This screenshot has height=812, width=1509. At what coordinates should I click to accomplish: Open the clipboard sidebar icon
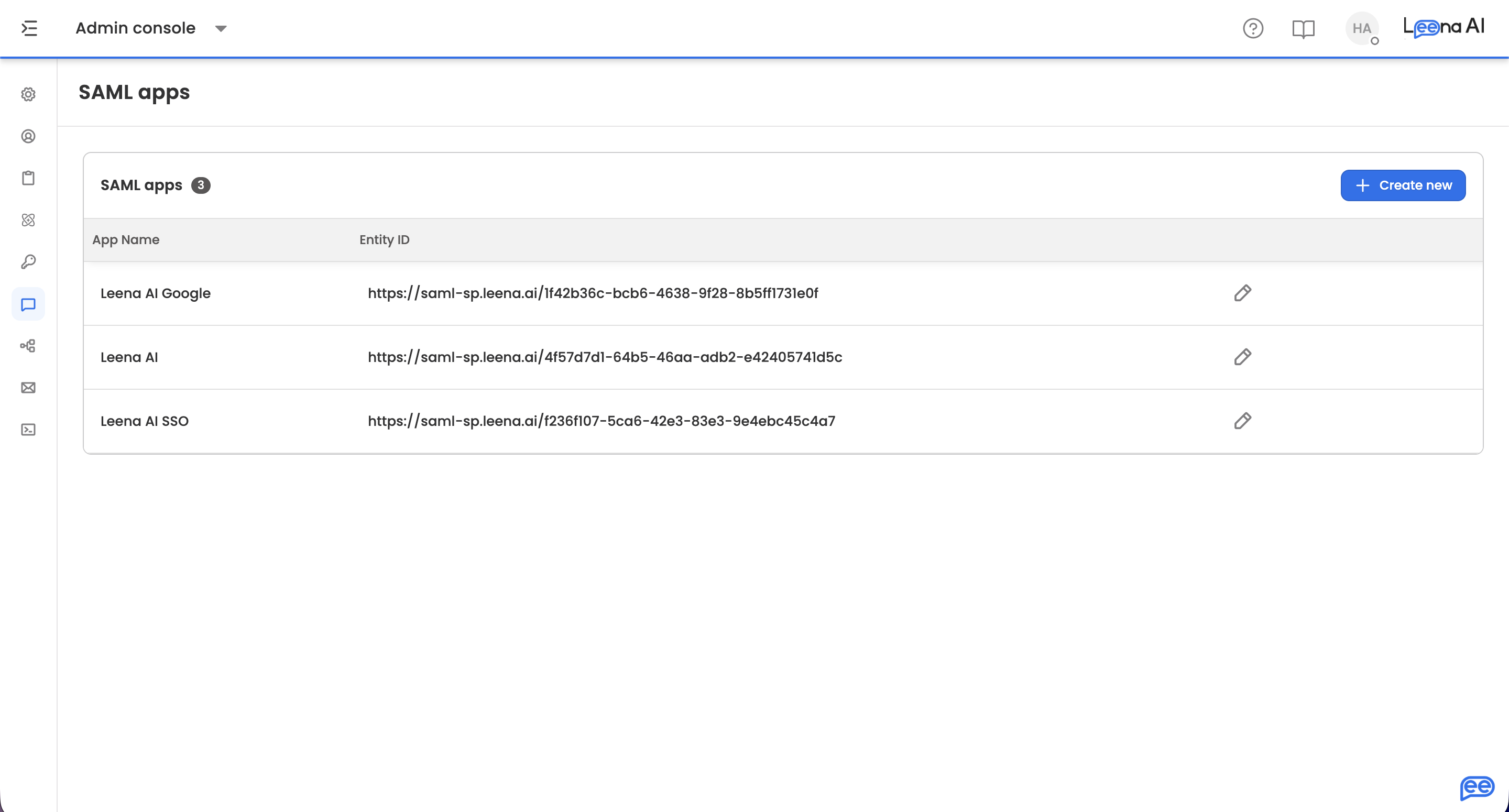click(x=28, y=178)
